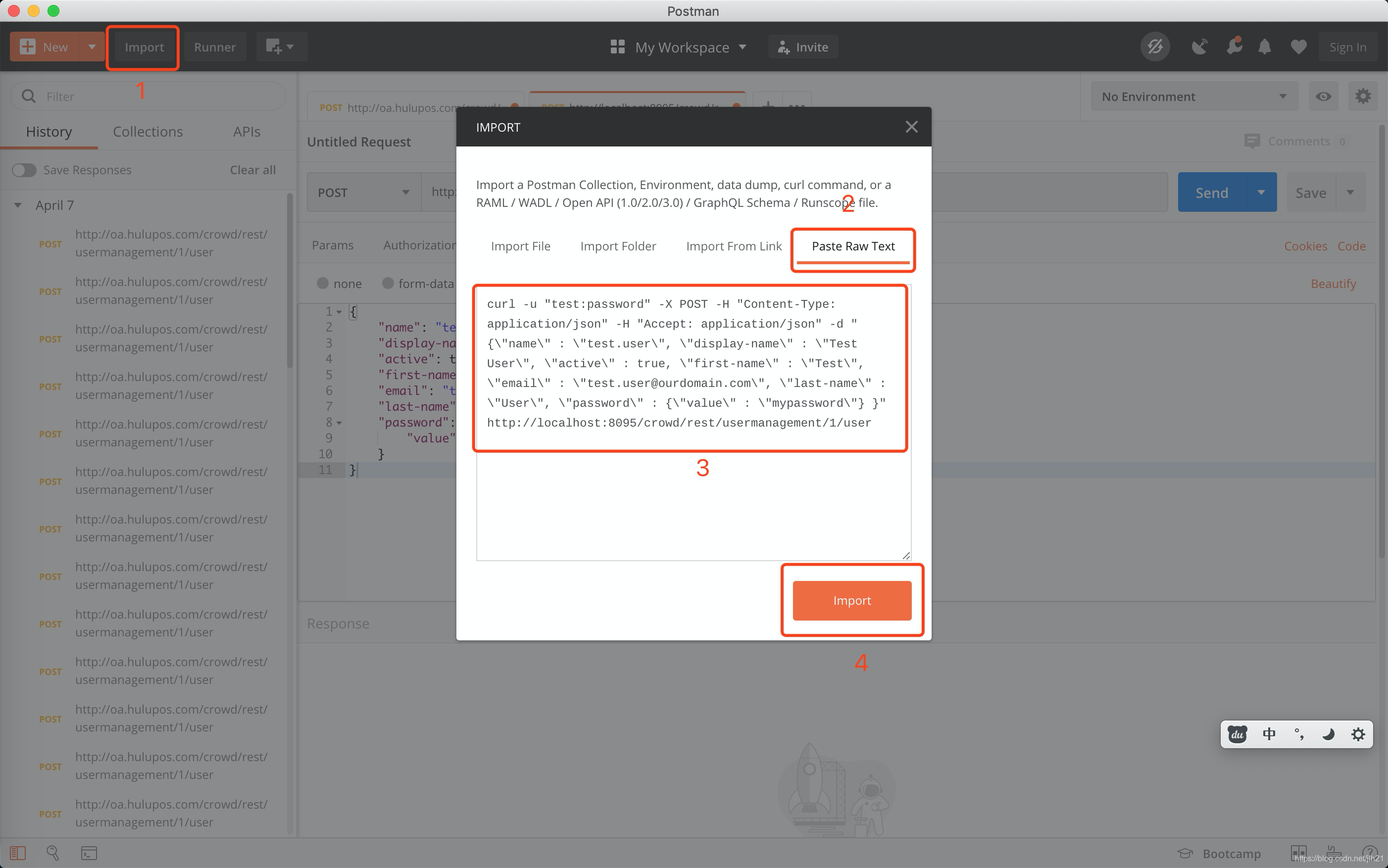Click the Save button
The width and height of the screenshot is (1388, 868).
point(1310,193)
